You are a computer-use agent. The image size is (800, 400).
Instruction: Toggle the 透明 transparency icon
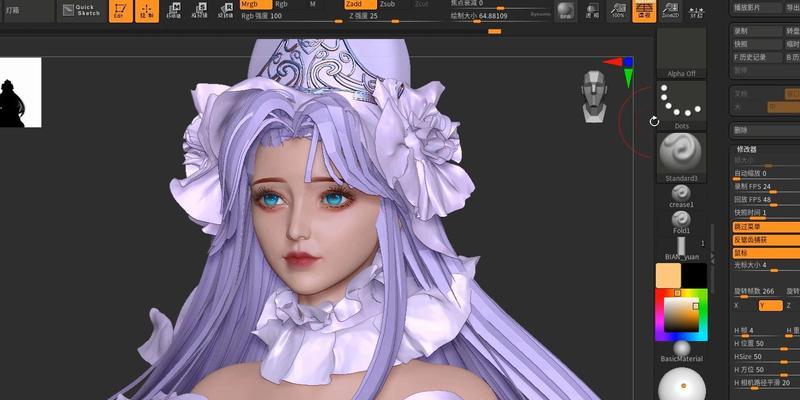click(592, 11)
